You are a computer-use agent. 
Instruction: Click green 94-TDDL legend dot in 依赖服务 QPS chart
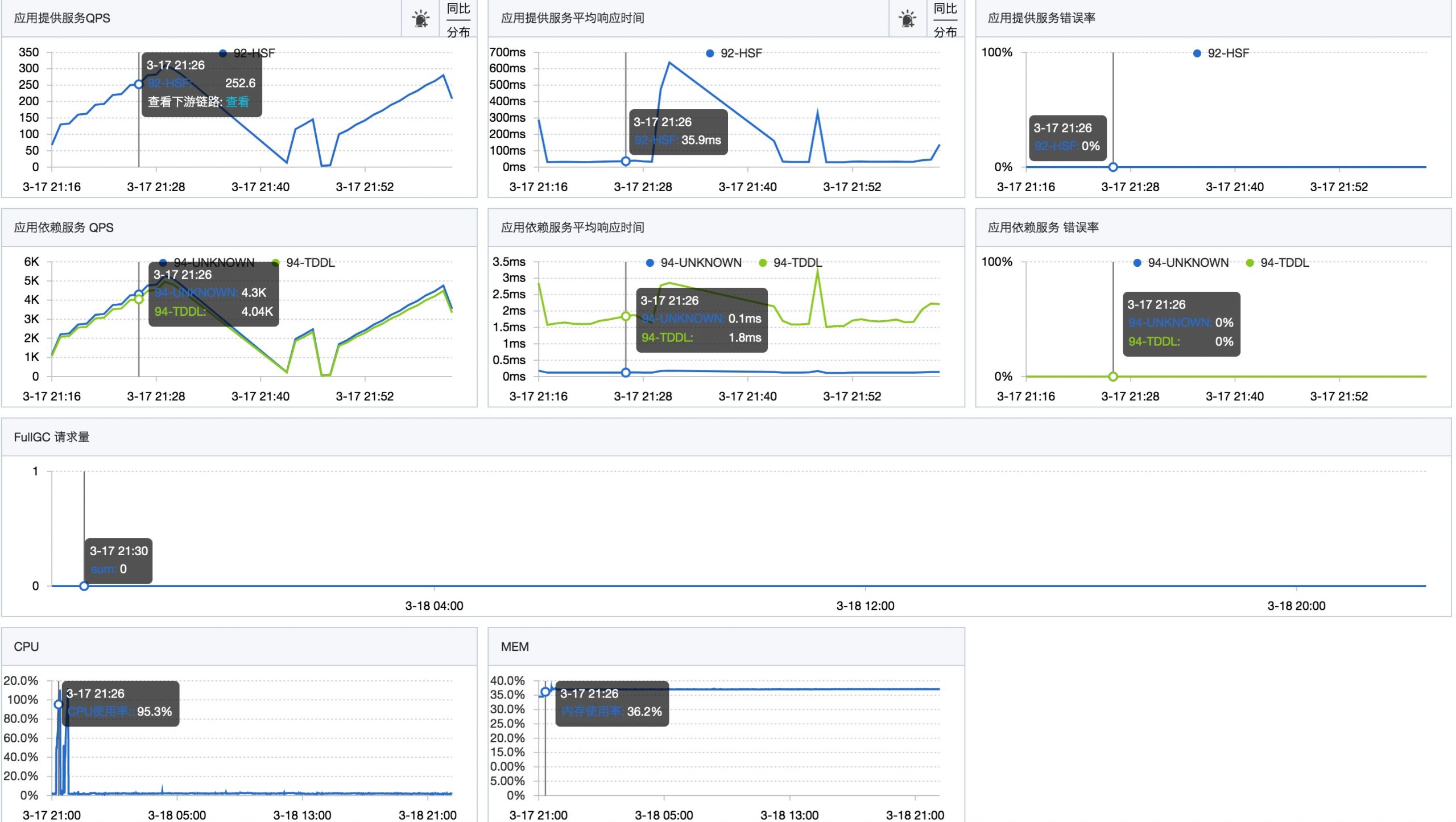pos(276,263)
